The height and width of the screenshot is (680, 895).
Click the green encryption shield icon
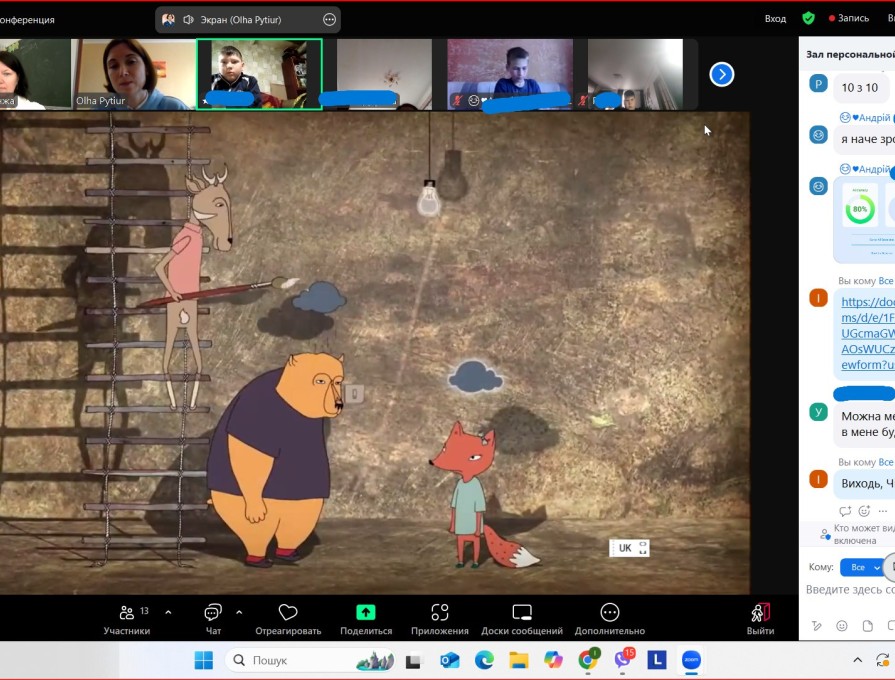[808, 18]
